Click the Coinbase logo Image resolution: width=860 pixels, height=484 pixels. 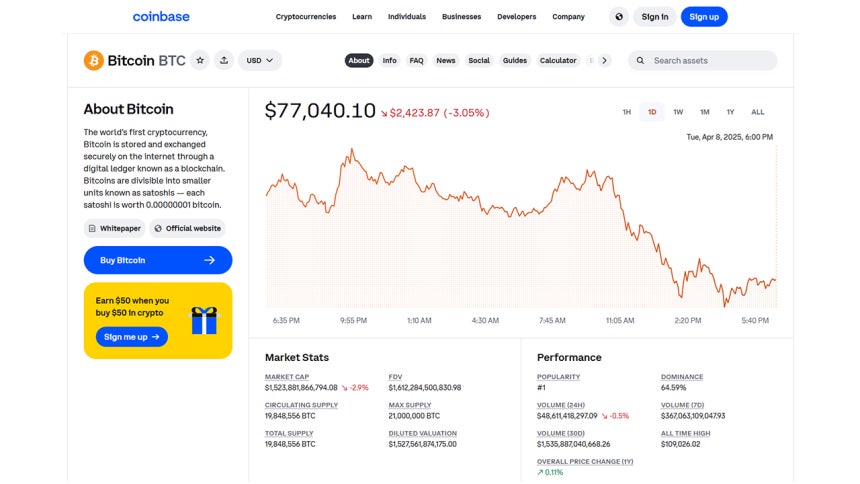click(x=161, y=16)
